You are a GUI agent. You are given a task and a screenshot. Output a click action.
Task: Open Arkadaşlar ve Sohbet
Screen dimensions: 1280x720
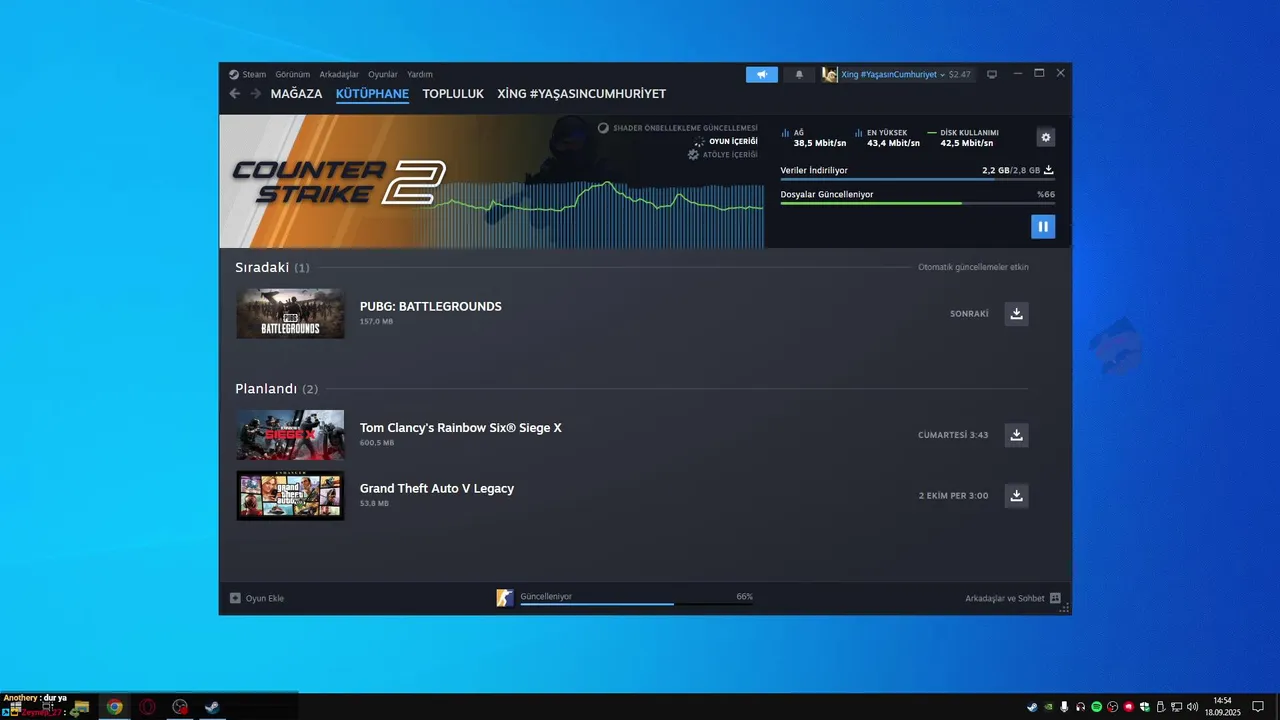[1013, 598]
